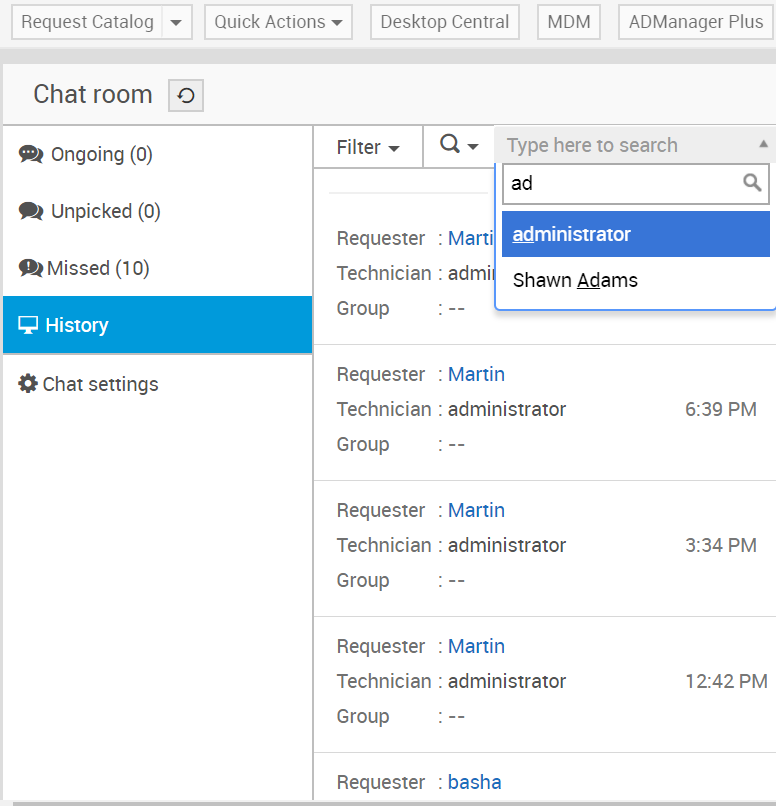Click the MDM button
This screenshot has width=776, height=806.
[569, 22]
